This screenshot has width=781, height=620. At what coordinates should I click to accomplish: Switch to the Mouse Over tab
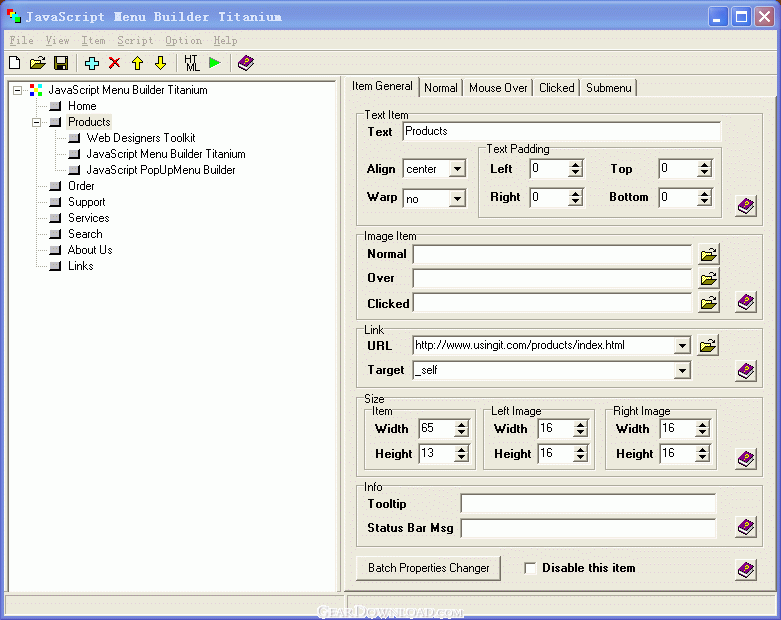coord(498,88)
